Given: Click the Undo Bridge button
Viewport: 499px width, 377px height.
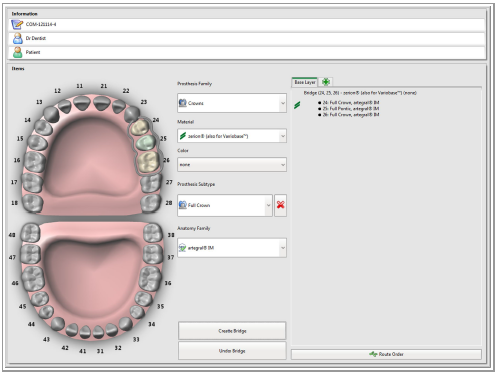Looking at the screenshot, I should click(x=232, y=351).
